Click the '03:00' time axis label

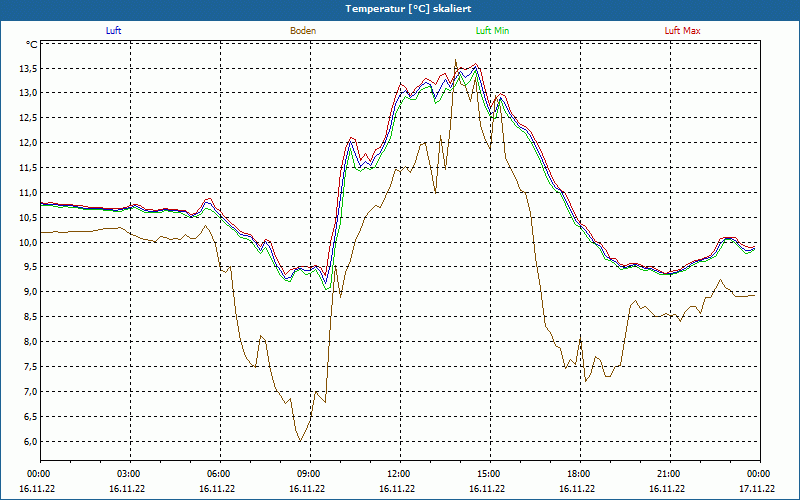(130, 474)
